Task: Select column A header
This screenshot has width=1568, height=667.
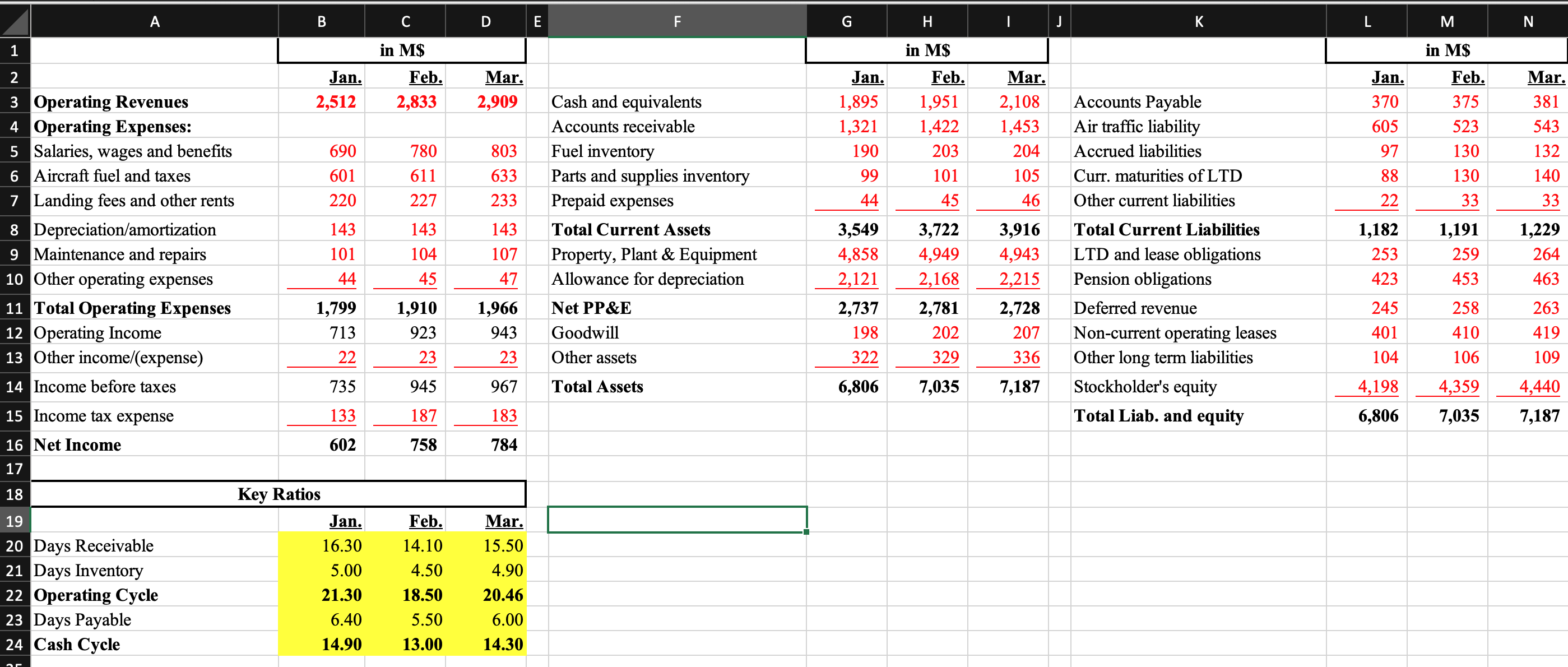Action: click(x=155, y=21)
